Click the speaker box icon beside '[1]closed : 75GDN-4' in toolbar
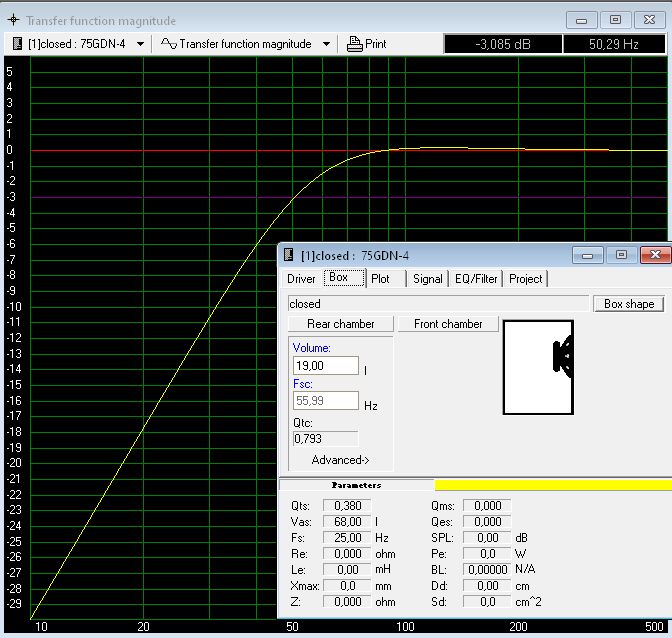 point(17,44)
